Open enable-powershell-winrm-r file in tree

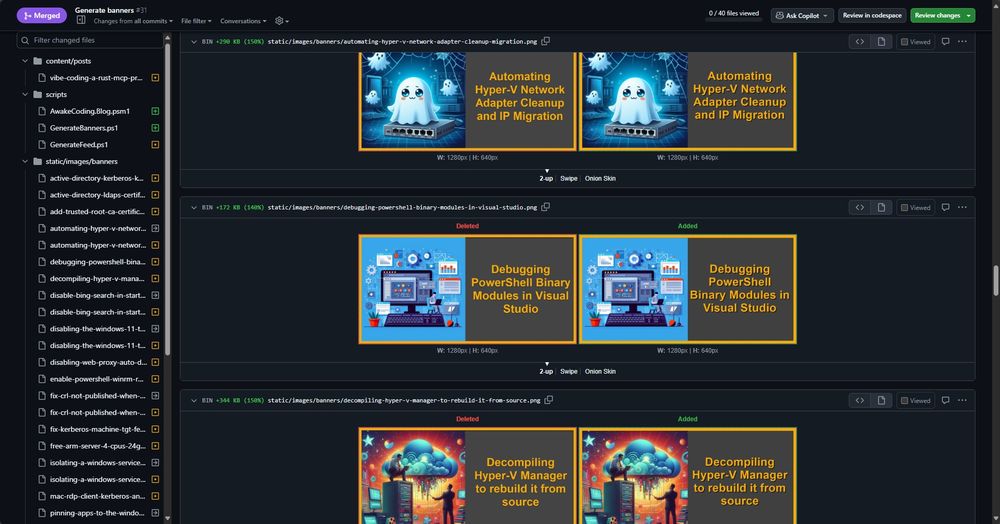coord(96,379)
